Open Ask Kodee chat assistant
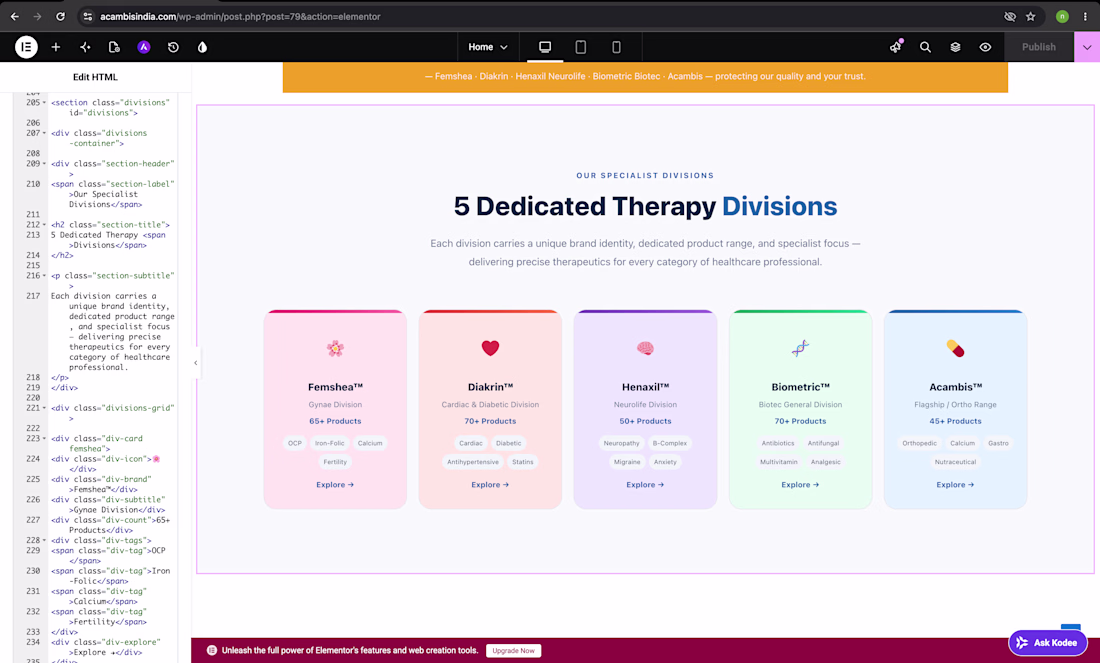Viewport: 1100px width, 663px height. [x=1048, y=642]
